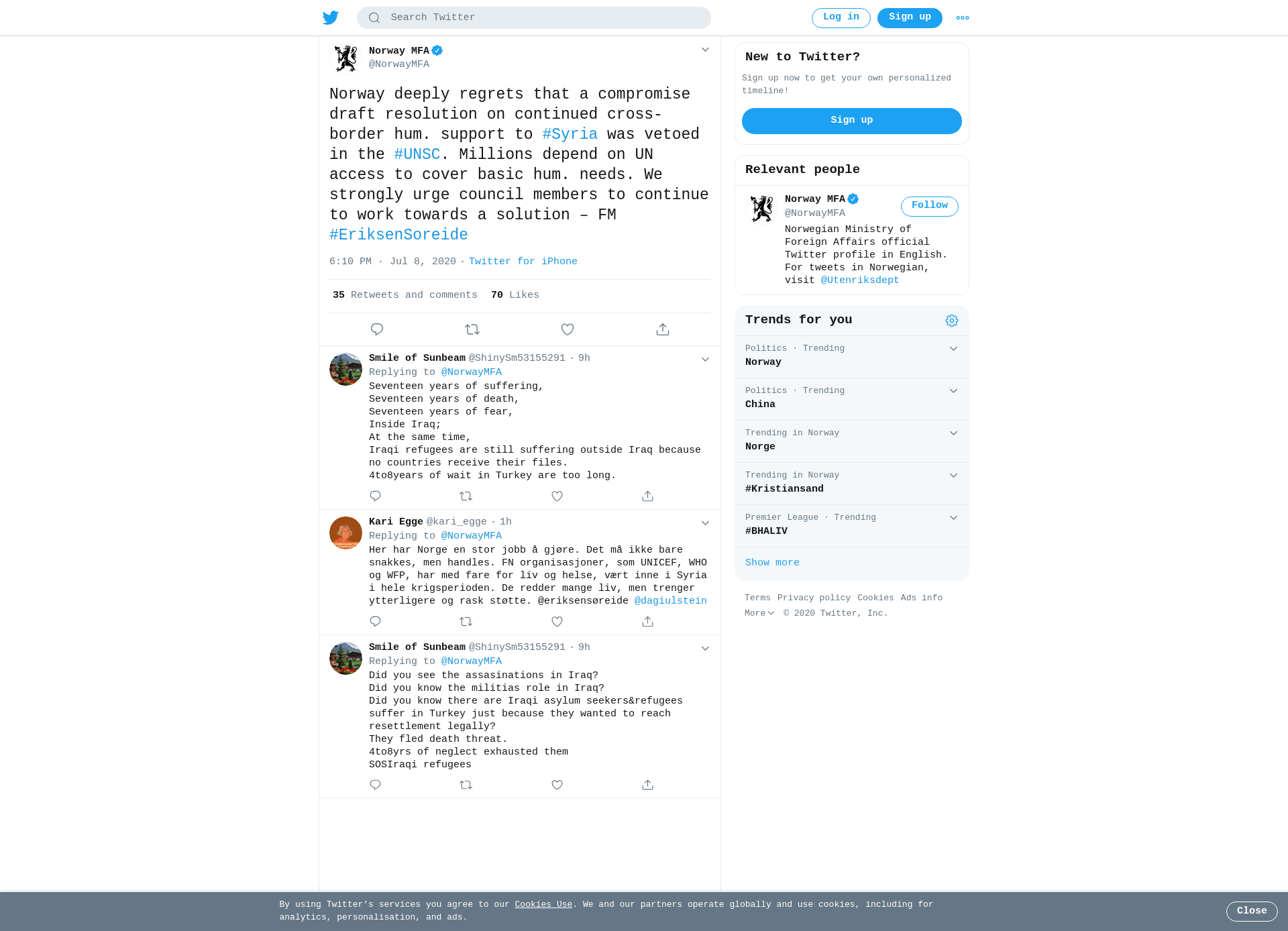Open the #Syria hashtag link
Screen dimensions: 1288x931
pos(570,134)
